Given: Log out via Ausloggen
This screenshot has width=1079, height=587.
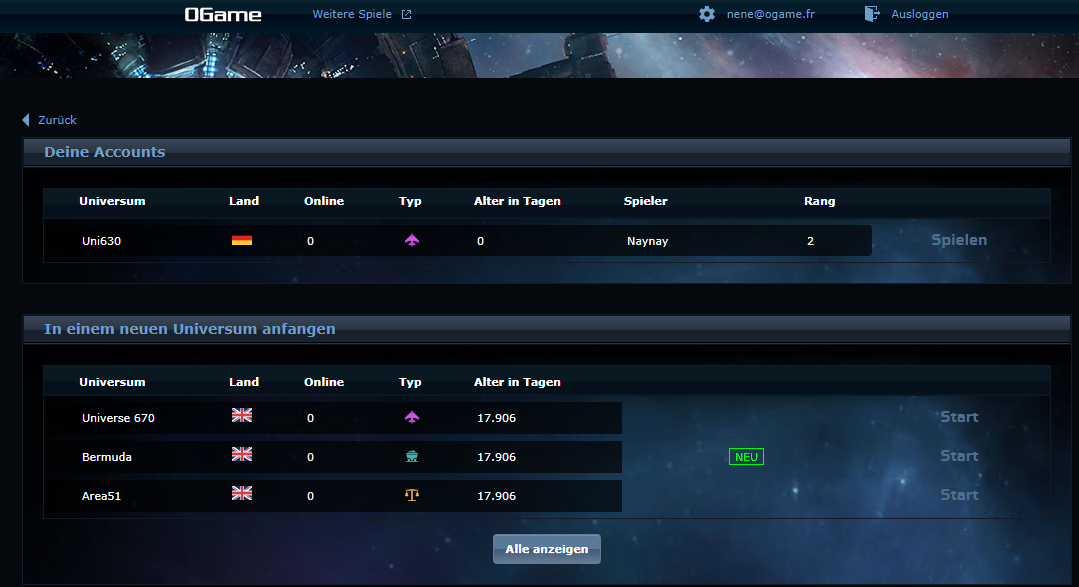Looking at the screenshot, I should coord(919,14).
